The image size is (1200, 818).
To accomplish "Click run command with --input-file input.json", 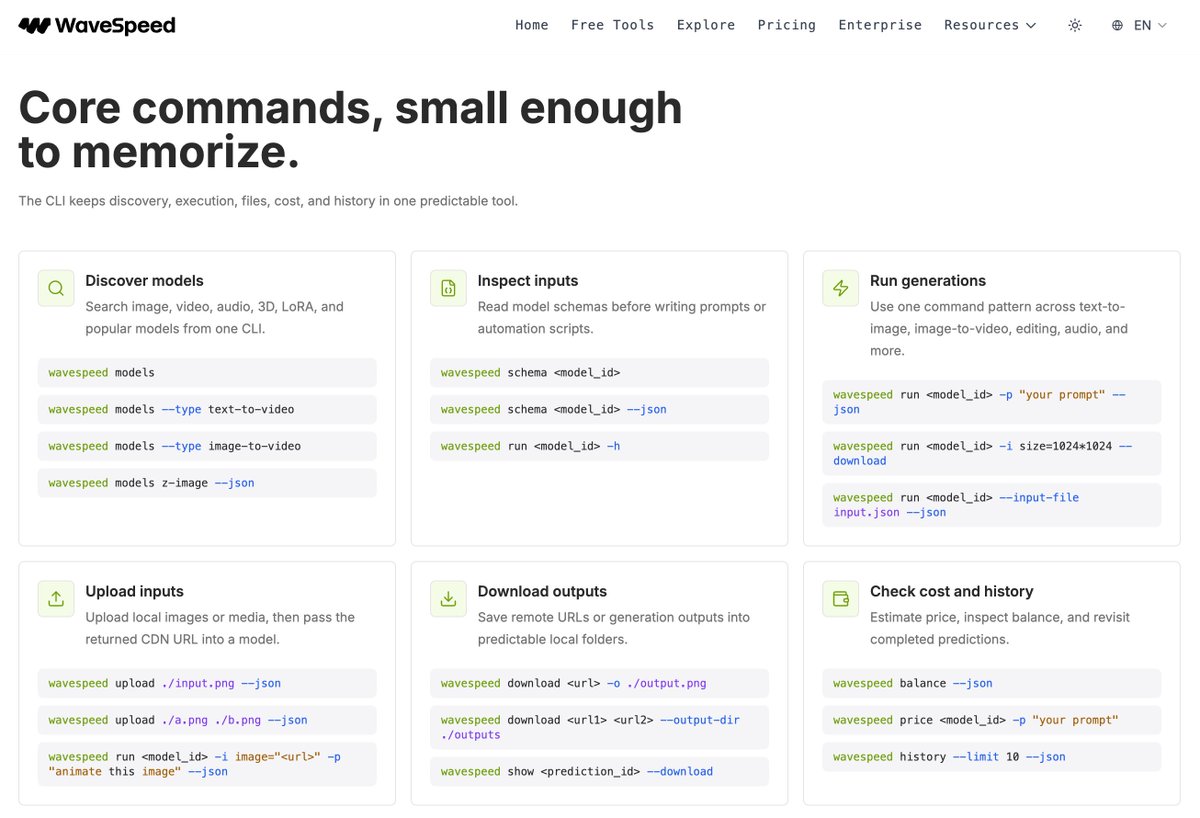I will coord(991,505).
